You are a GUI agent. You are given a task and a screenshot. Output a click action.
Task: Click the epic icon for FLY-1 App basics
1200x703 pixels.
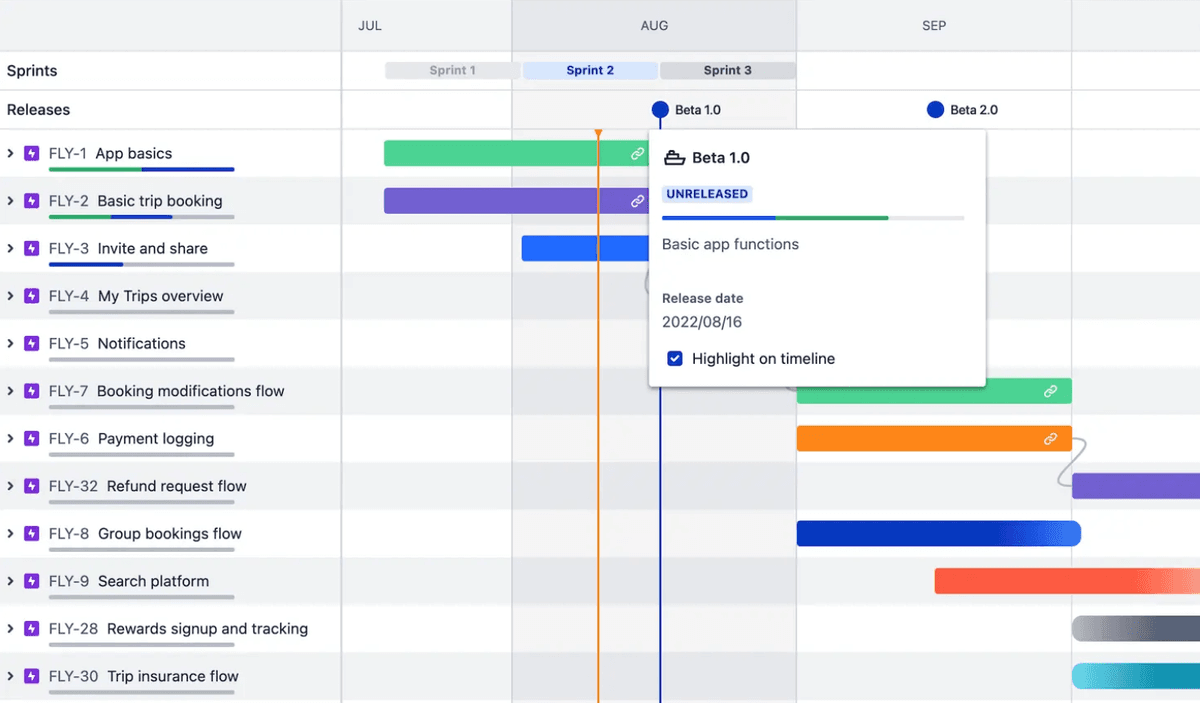31,154
